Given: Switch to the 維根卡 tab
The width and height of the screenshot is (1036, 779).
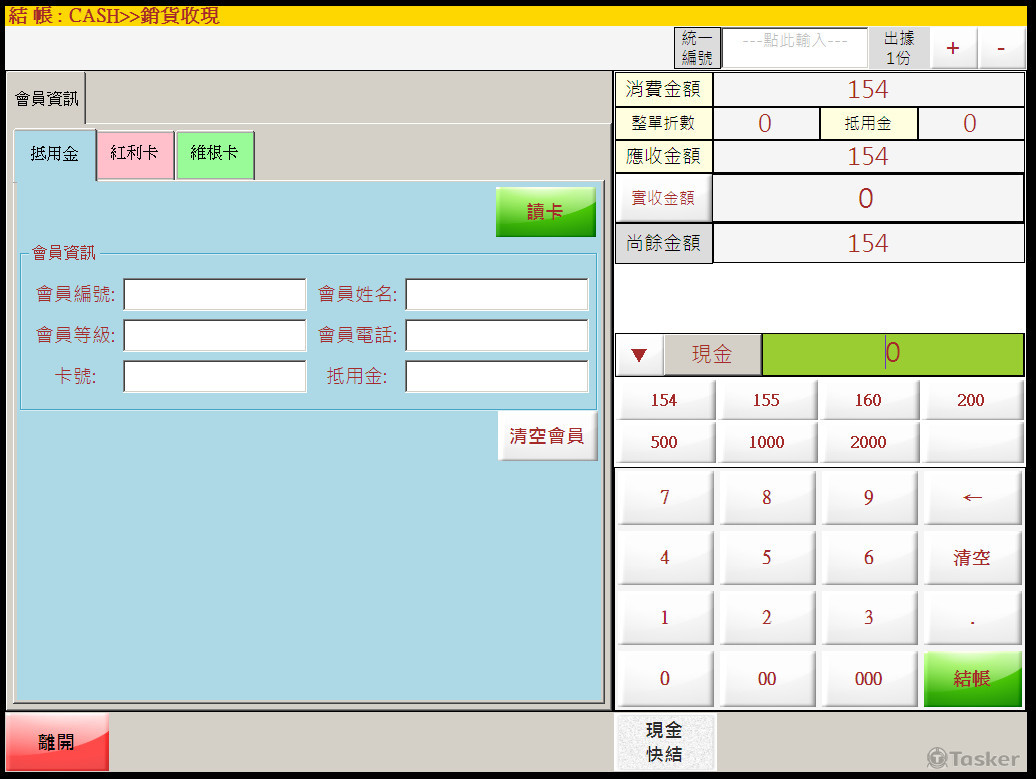Looking at the screenshot, I should coord(214,154).
